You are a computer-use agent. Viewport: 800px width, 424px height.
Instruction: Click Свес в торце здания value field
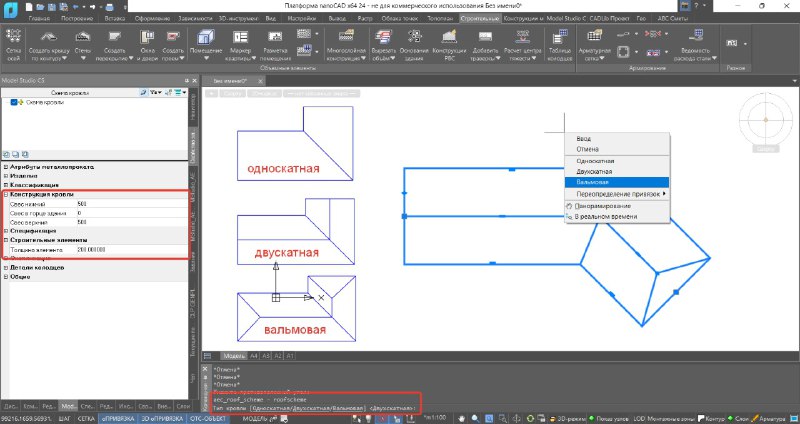132,213
